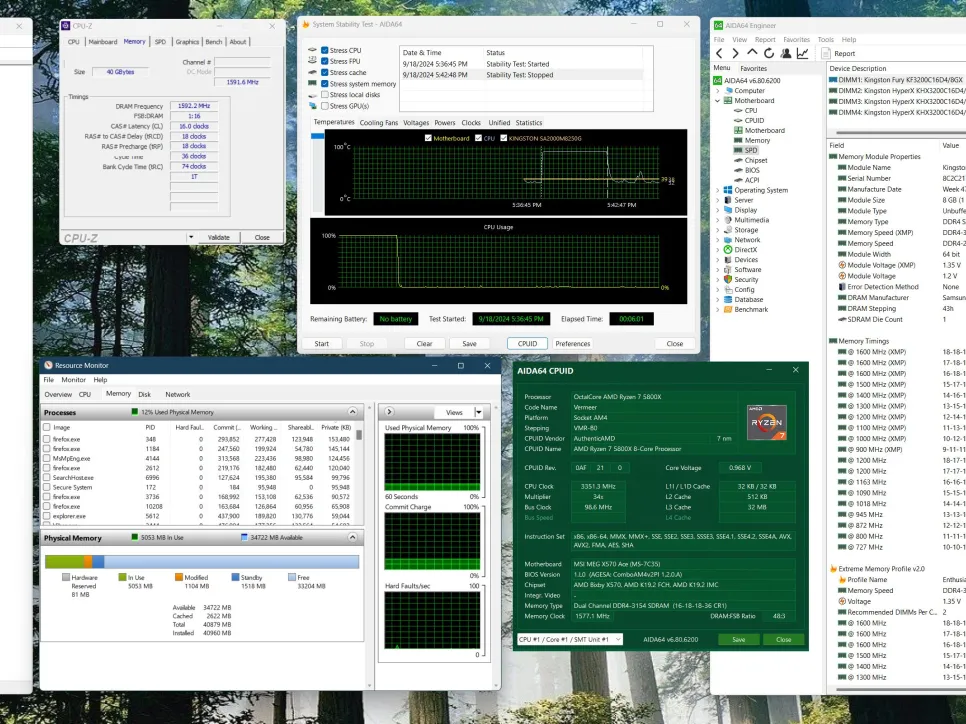The image size is (966, 724).
Task: Click the AIDA64 Engineer forward arrow icon
Action: click(735, 54)
